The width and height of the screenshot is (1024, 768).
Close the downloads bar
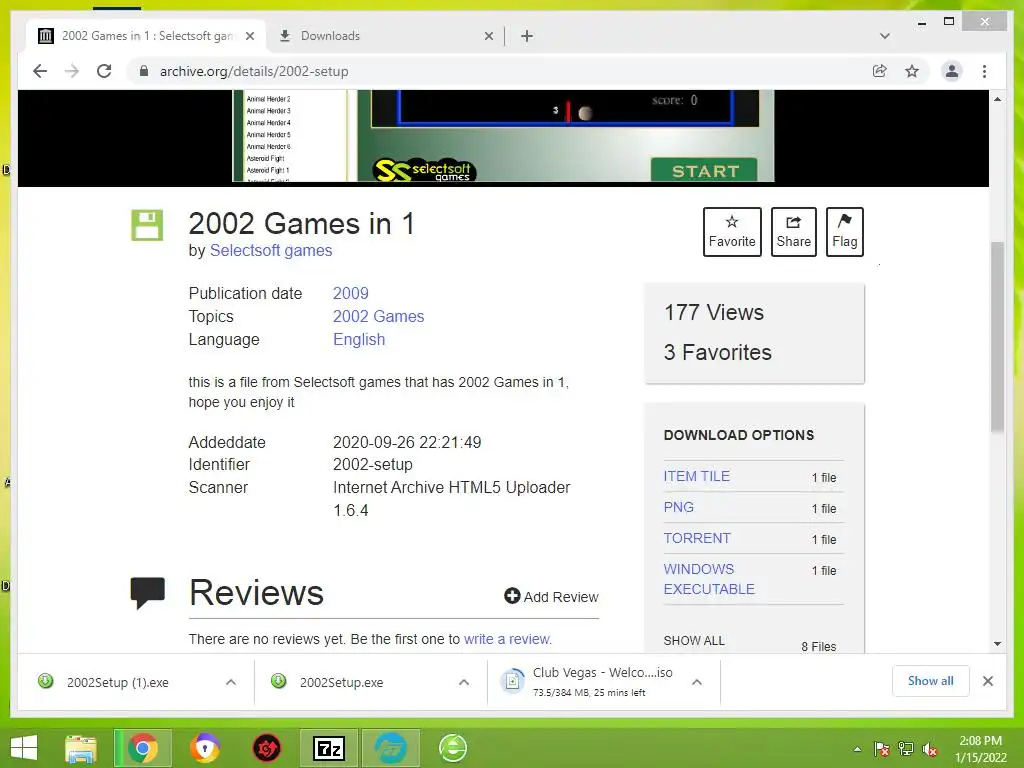(x=988, y=681)
